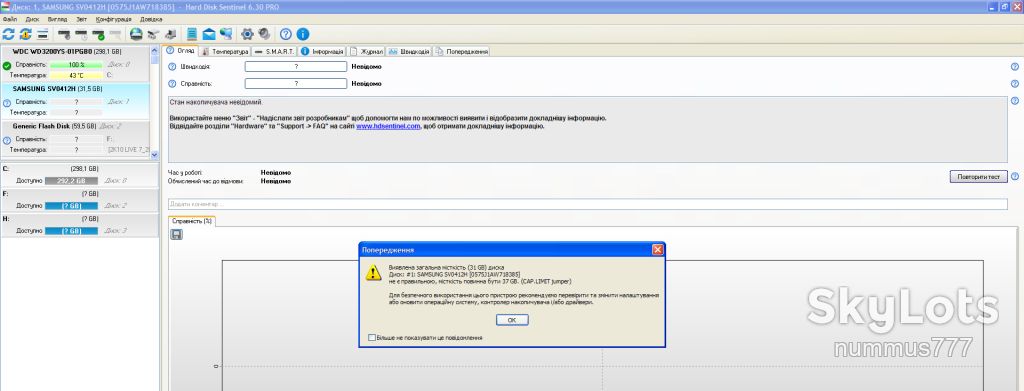Switch to the Журнал tab
Screen dimensions: 1024x391
pyautogui.click(x=367, y=51)
